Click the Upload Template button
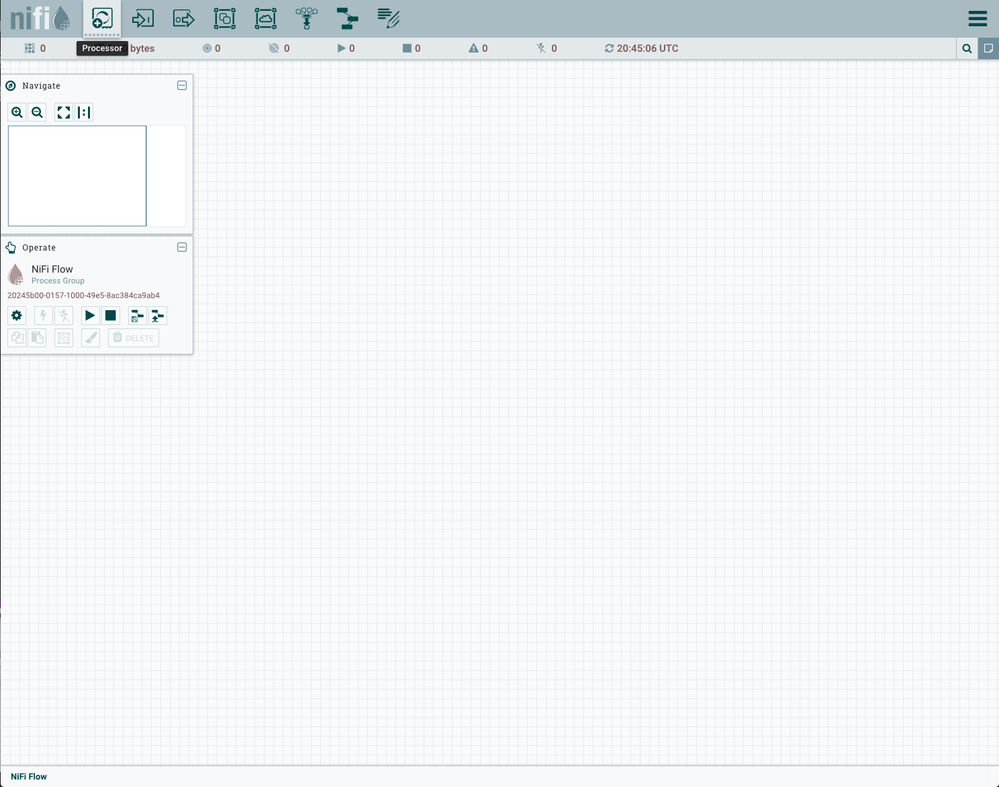999x787 pixels. 157,315
